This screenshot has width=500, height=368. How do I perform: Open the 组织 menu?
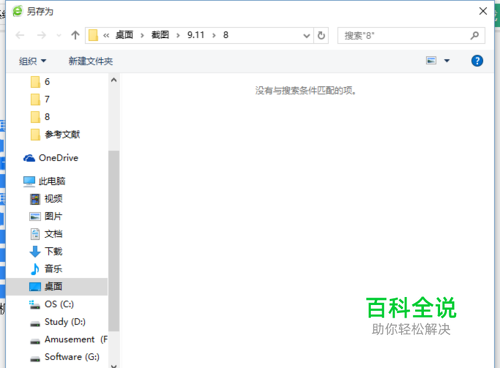point(32,61)
